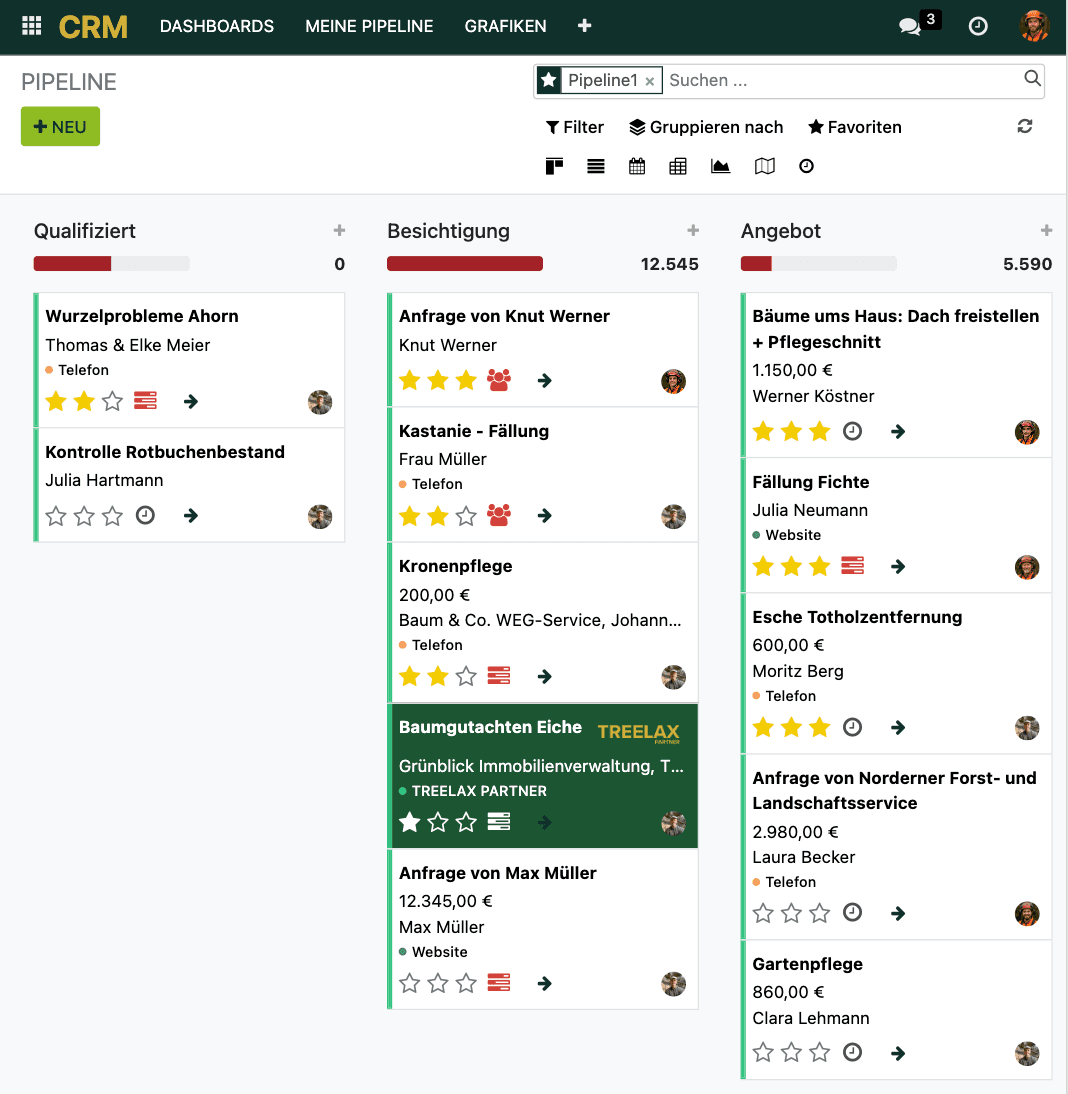Screen dimensions: 1068x1094
Task: Click salesperson avatar on Kronenpflege card
Action: [673, 677]
